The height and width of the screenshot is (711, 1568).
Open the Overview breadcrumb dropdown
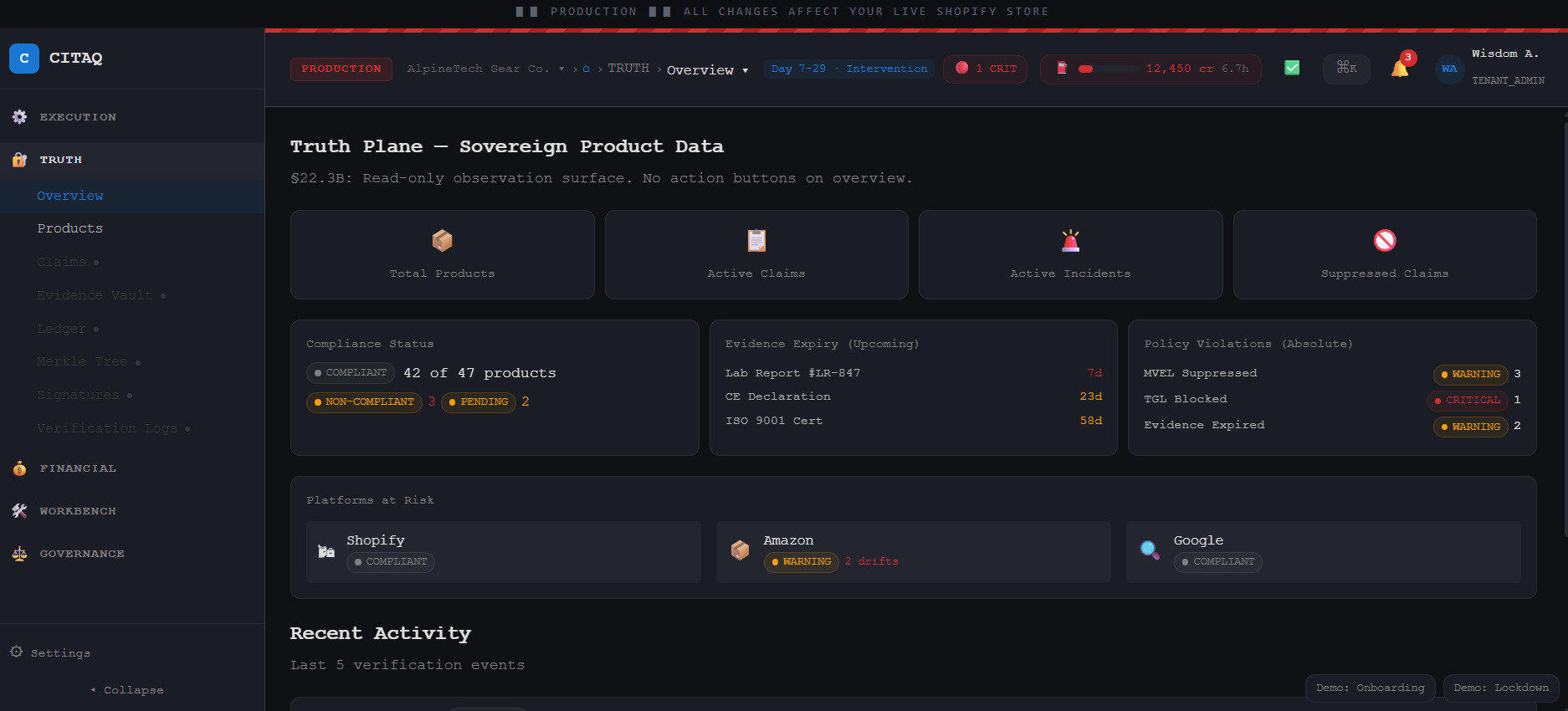coord(707,70)
